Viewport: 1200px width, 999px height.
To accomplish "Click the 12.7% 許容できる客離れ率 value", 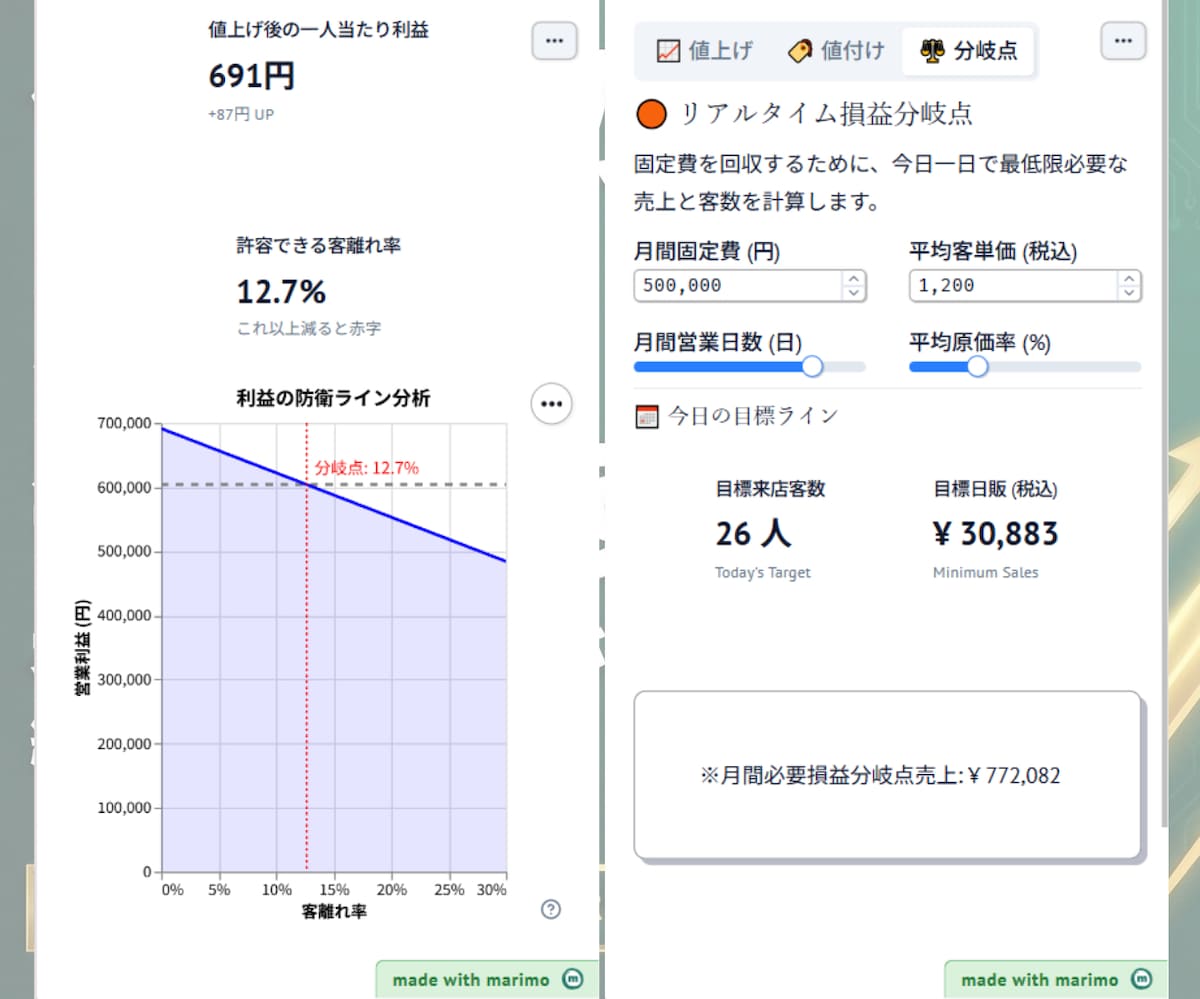I will tap(281, 292).
